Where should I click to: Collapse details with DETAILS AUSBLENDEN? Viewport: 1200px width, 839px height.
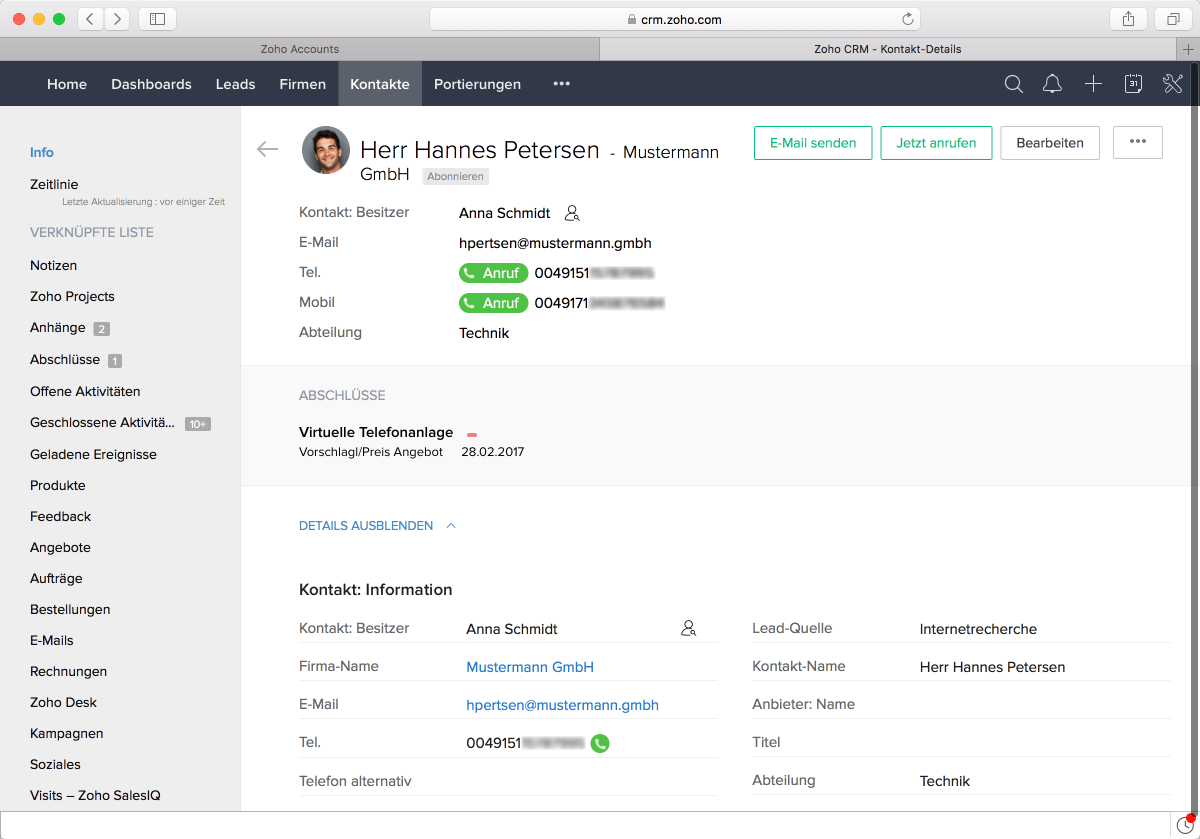[x=377, y=526]
